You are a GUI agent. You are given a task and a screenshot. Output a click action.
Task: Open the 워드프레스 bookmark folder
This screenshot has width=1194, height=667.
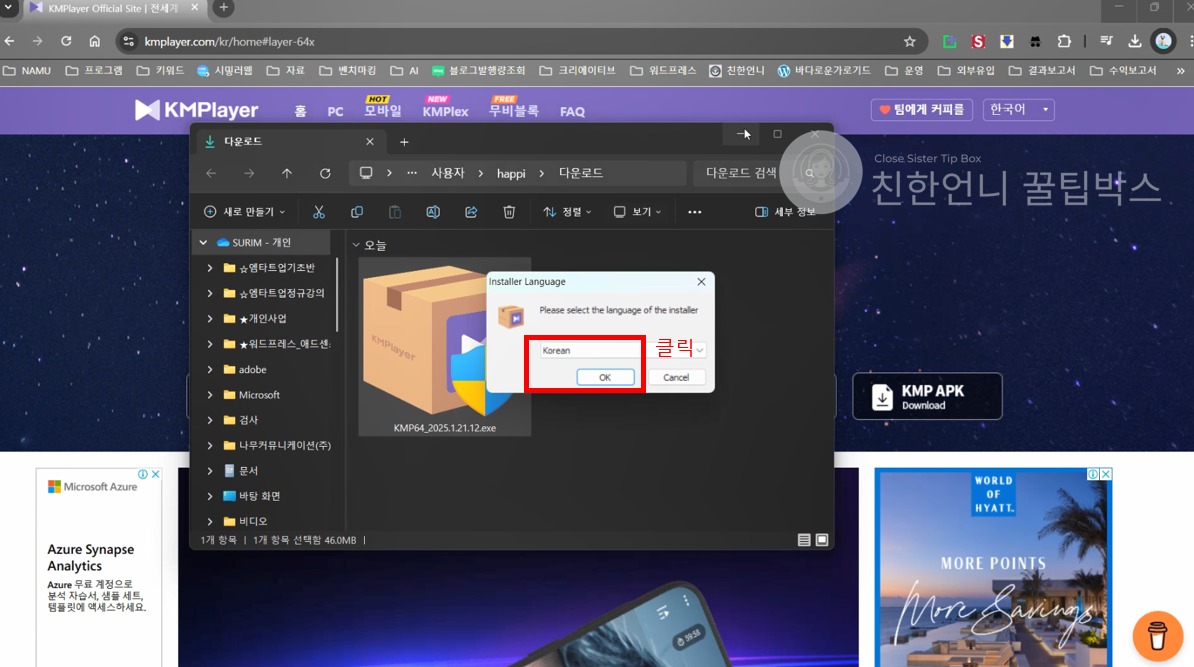point(663,71)
